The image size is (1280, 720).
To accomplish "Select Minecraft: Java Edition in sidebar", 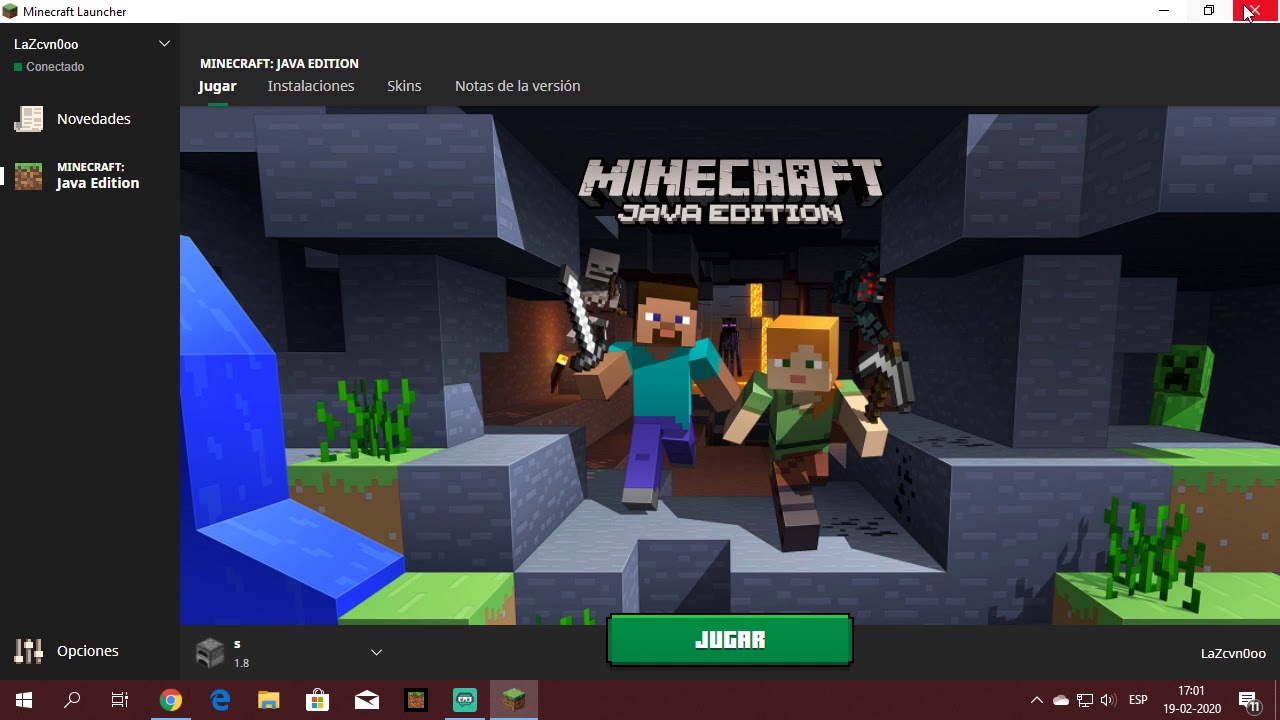I will 90,176.
